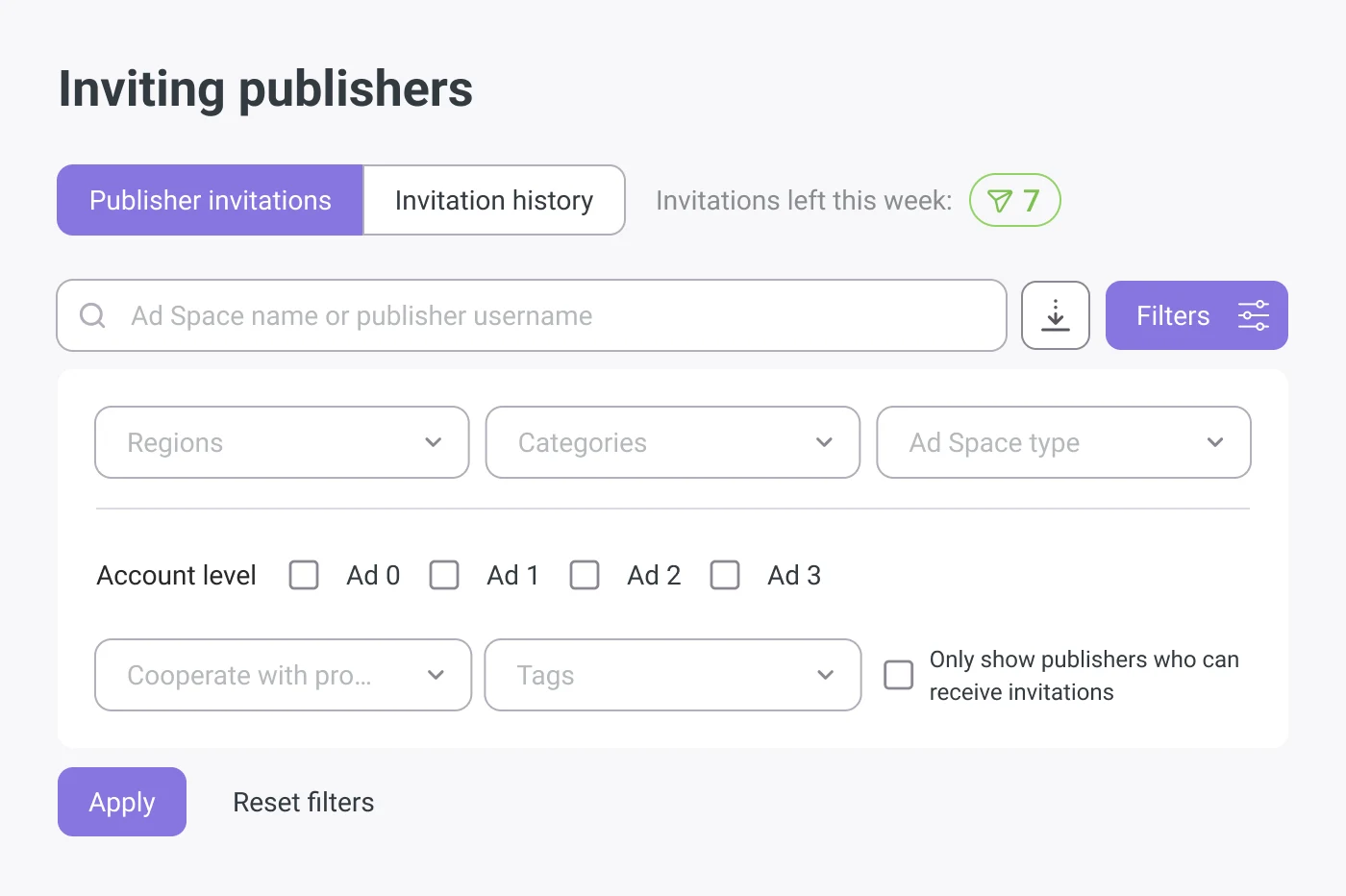Click the Invitations left this week text
This screenshot has width=1346, height=896.
[804, 200]
